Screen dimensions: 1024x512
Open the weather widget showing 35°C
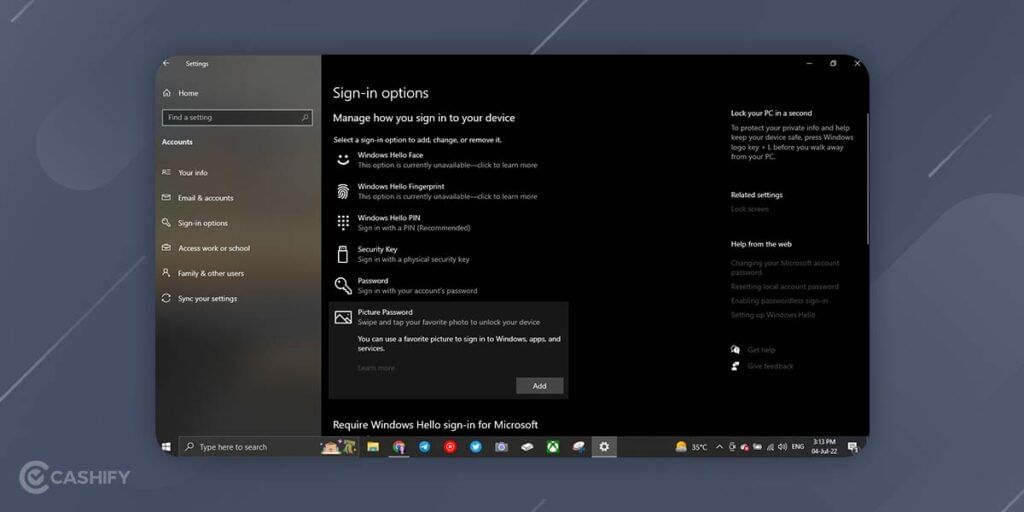click(691, 447)
